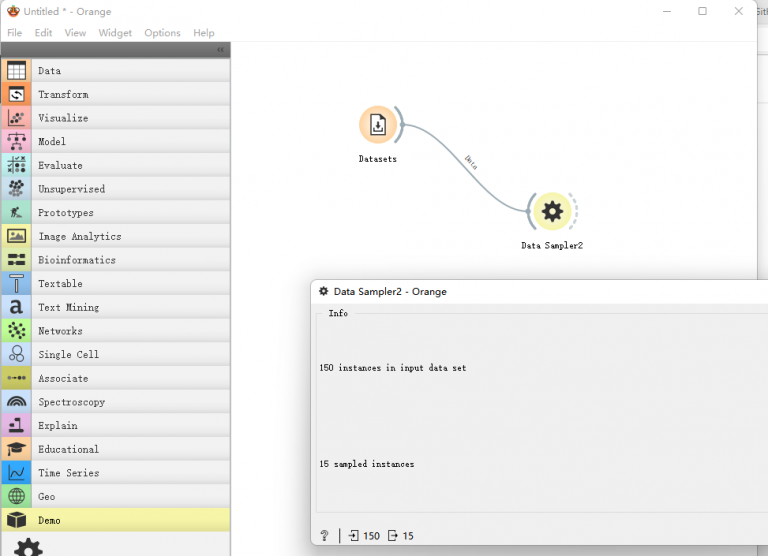Expand the Data widget category

click(50, 71)
